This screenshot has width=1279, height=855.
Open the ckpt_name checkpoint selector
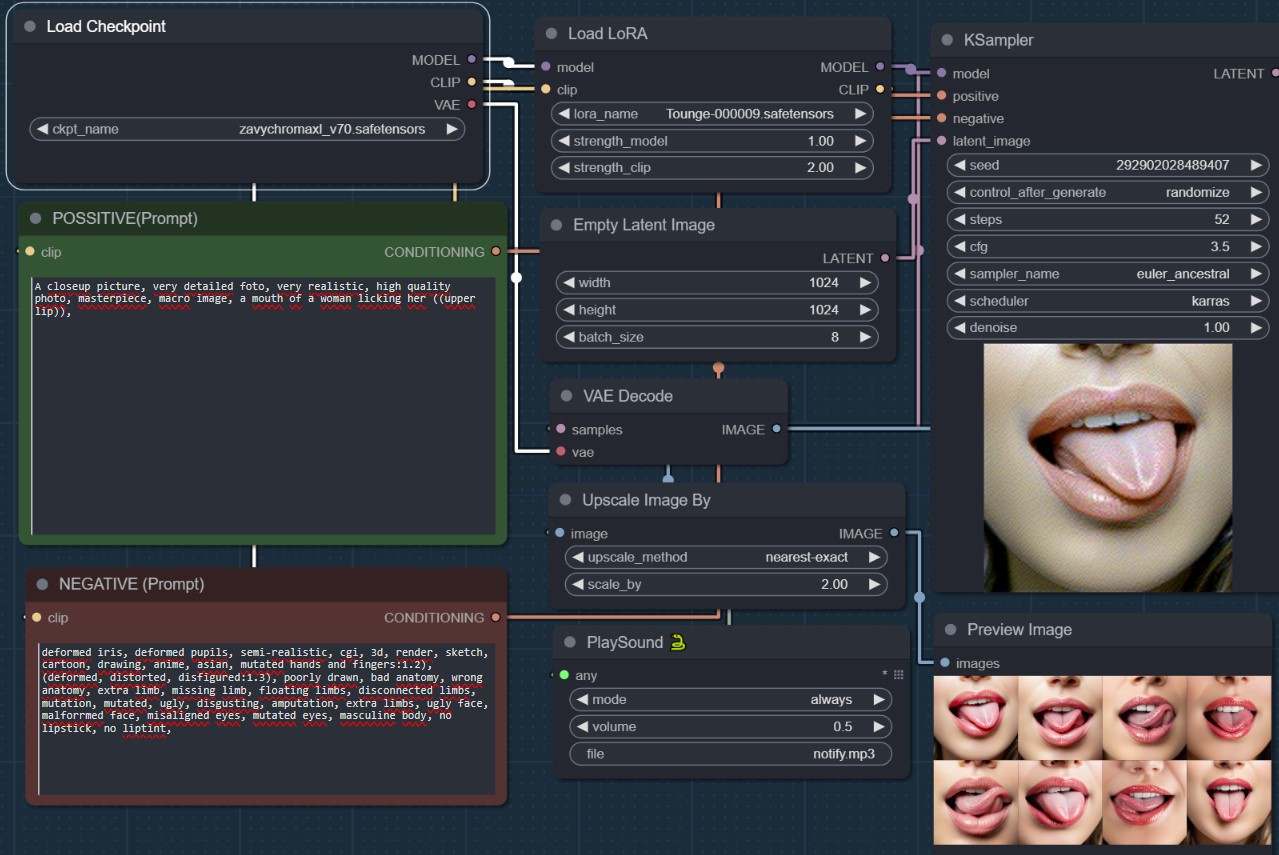246,129
